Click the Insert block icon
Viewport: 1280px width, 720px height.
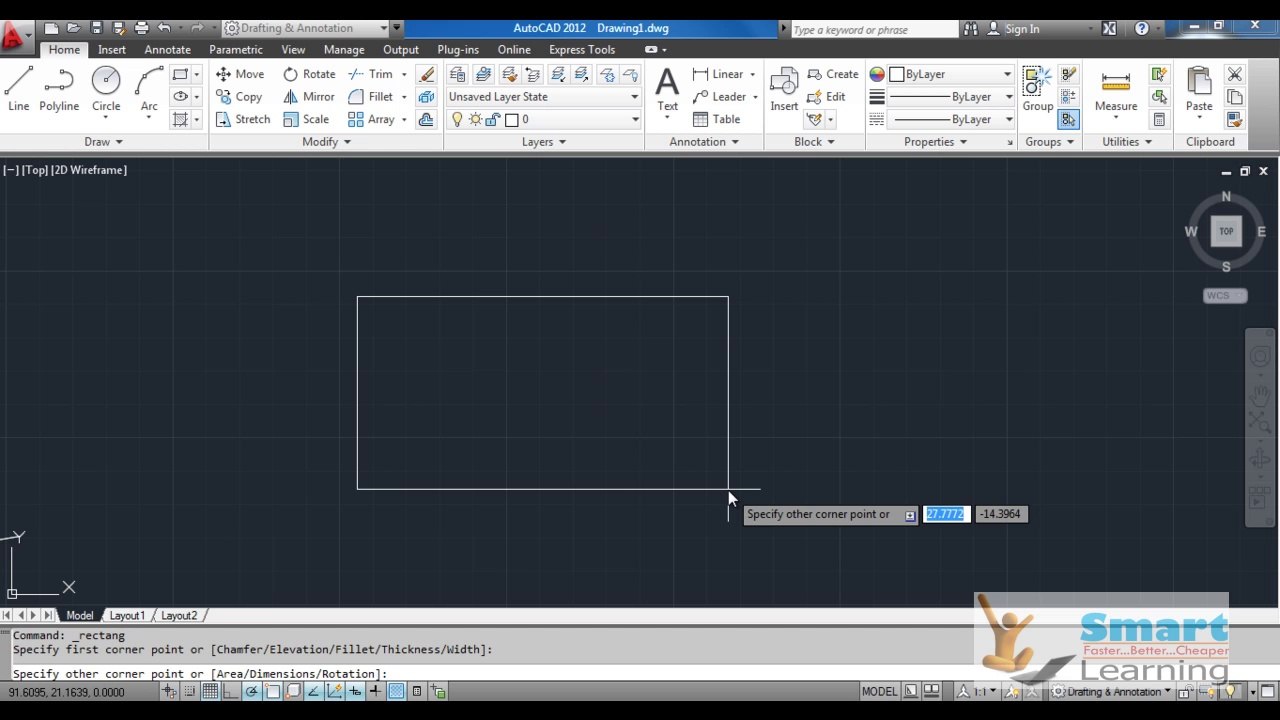click(784, 89)
